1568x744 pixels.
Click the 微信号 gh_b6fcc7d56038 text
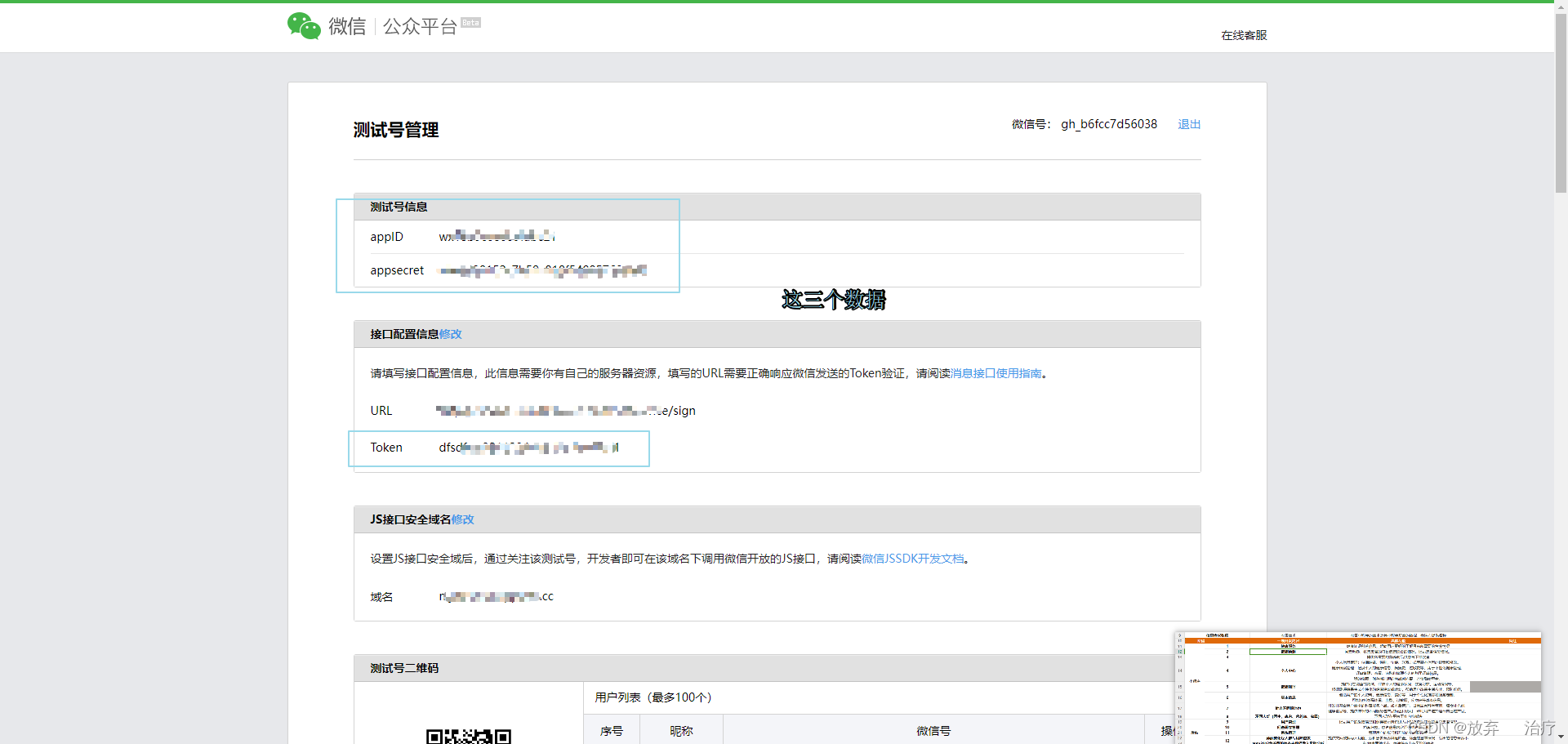pos(1108,124)
